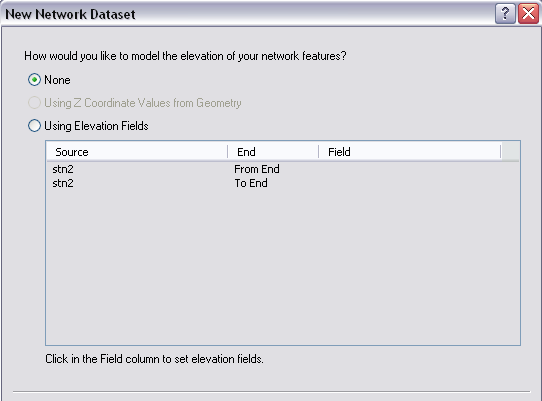542x401 pixels.
Task: Click the Help question mark icon
Action: 505,14
